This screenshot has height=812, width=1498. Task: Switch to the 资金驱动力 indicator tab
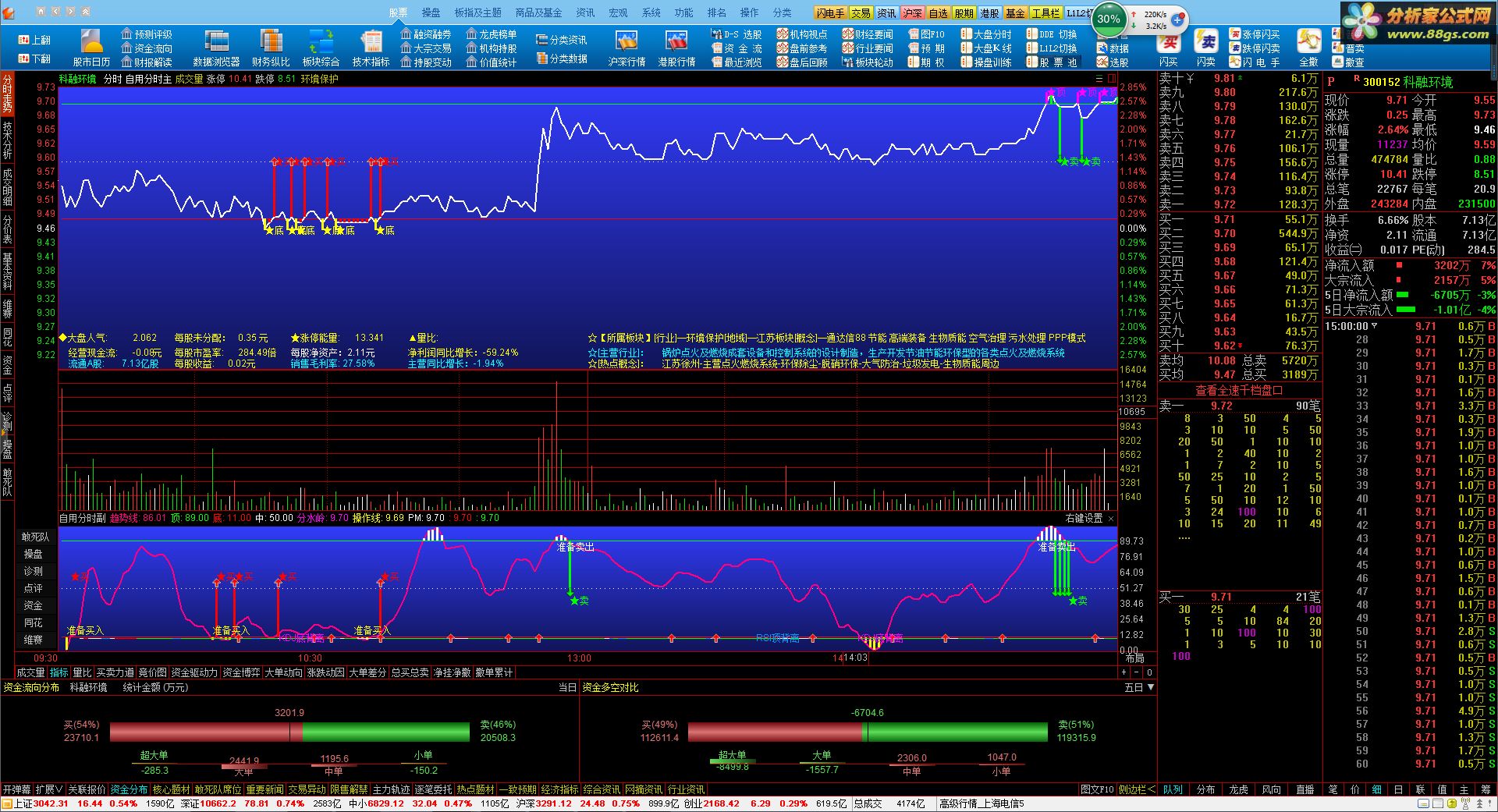pos(194,672)
